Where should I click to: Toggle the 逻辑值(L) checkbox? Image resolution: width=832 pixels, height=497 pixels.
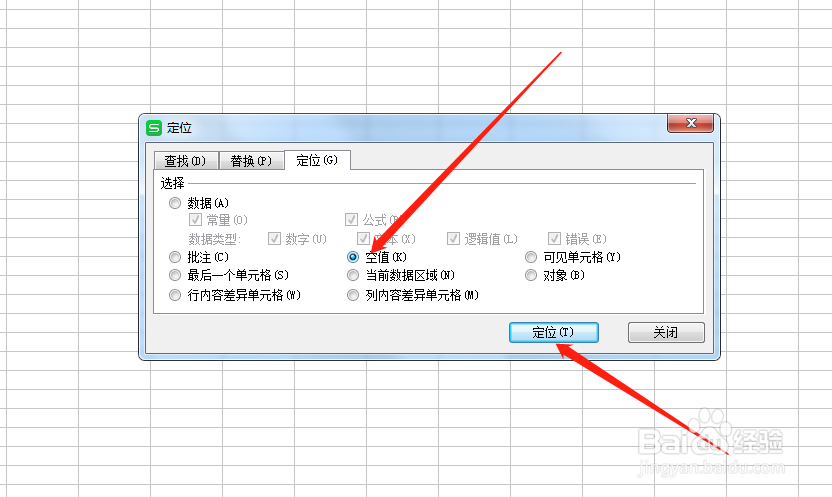(x=453, y=239)
